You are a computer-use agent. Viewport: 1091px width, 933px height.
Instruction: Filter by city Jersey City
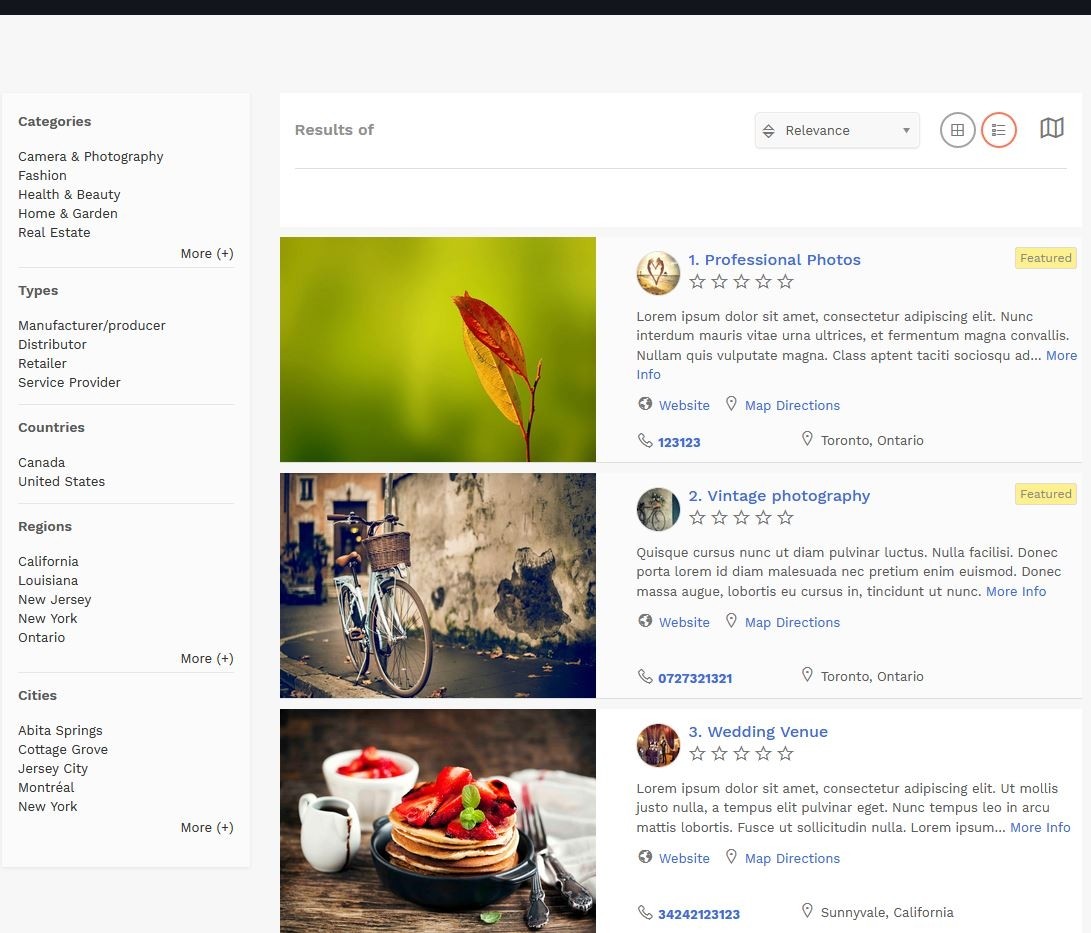point(53,768)
